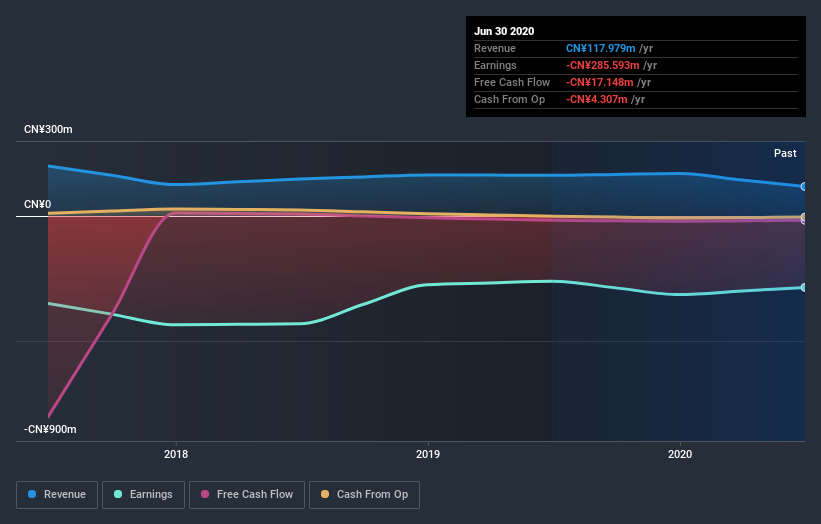Click the -CN¥900m y-axis label
This screenshot has height=524, width=821.
click(x=50, y=429)
